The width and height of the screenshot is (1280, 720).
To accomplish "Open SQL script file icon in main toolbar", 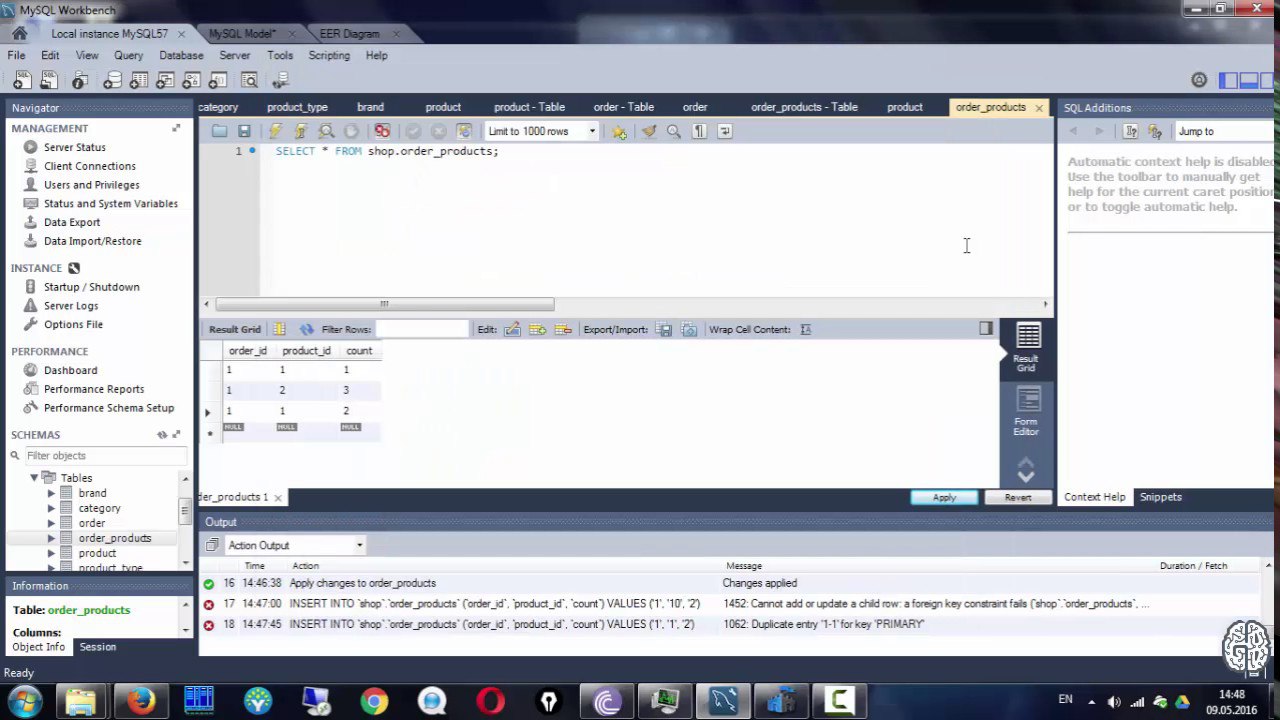I will click(48, 81).
